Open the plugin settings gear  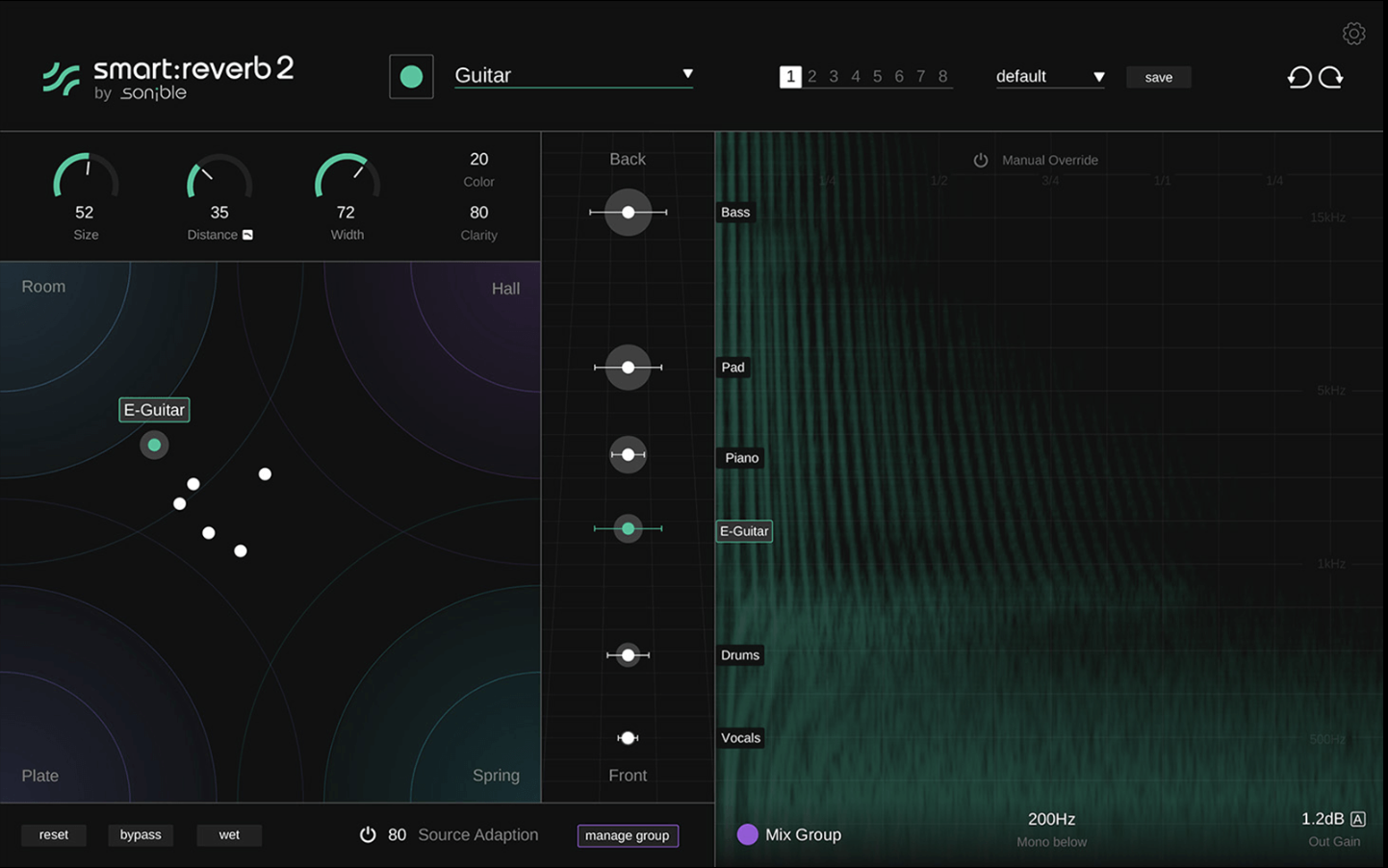(1353, 33)
